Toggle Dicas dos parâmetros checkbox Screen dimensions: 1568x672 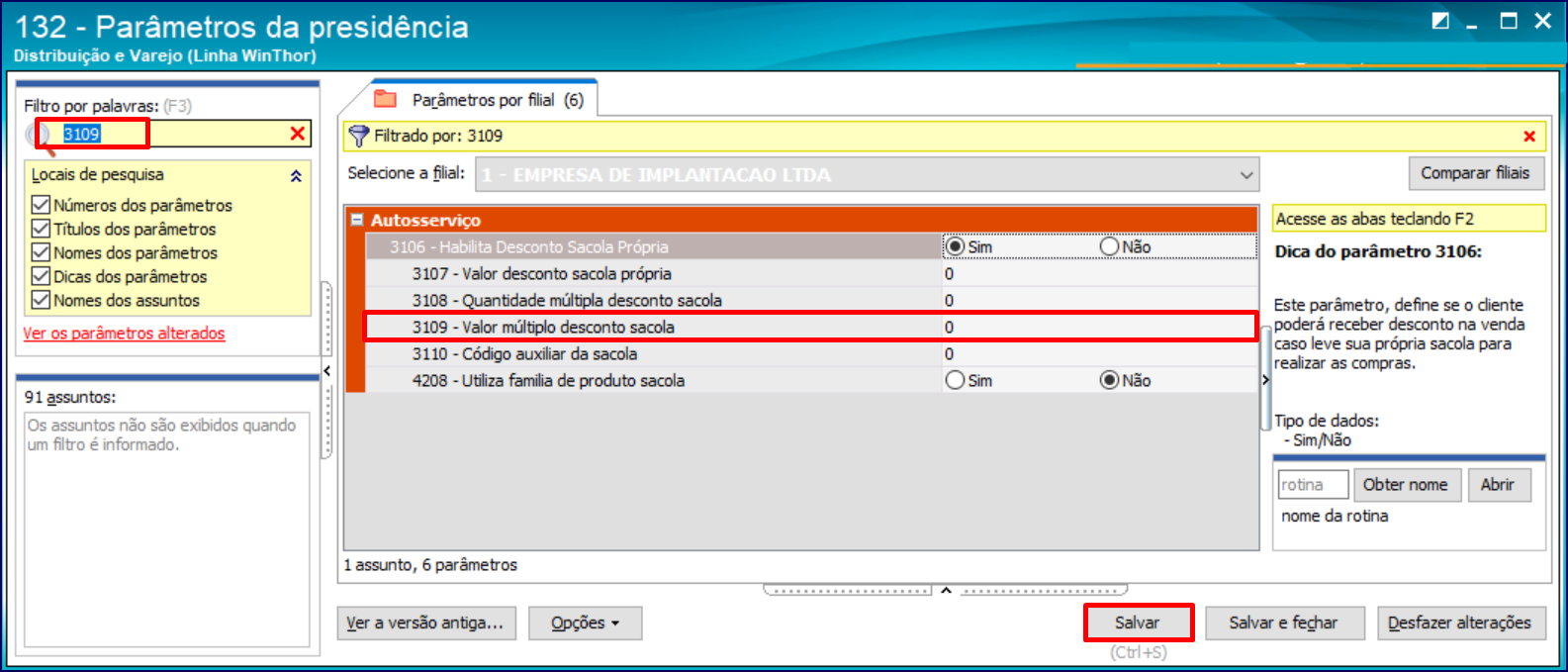coord(41,276)
